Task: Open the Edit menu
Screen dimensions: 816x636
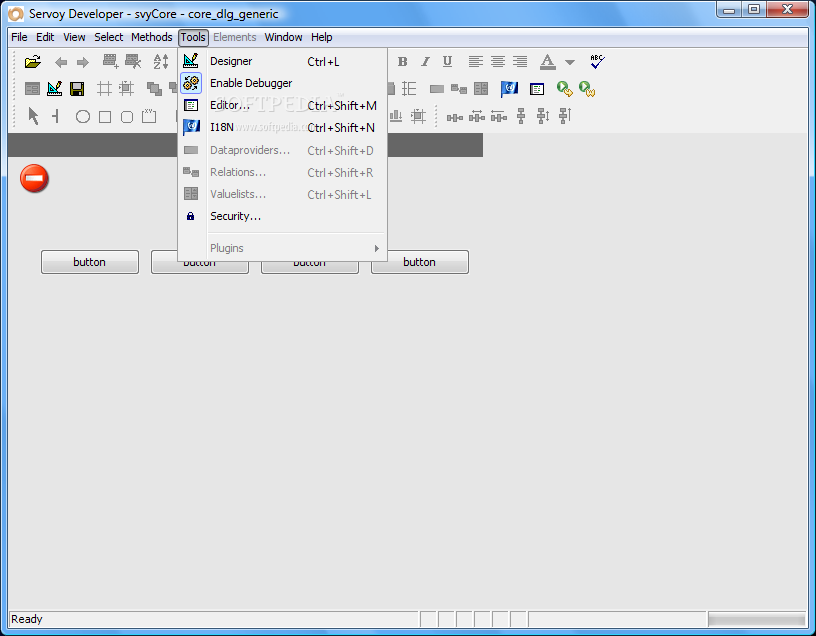Action: (45, 37)
